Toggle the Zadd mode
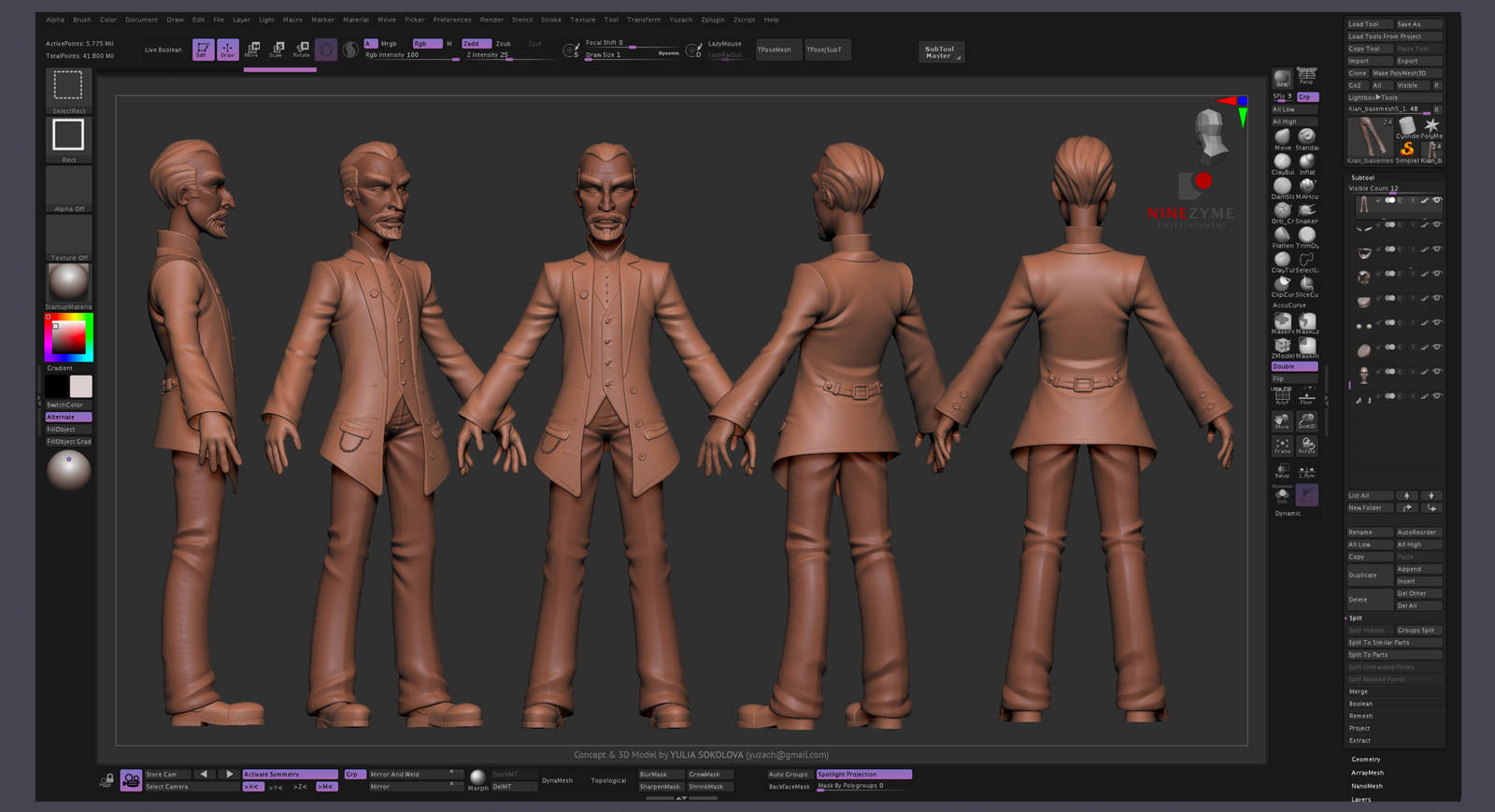Image resolution: width=1495 pixels, height=812 pixels. tap(476, 43)
